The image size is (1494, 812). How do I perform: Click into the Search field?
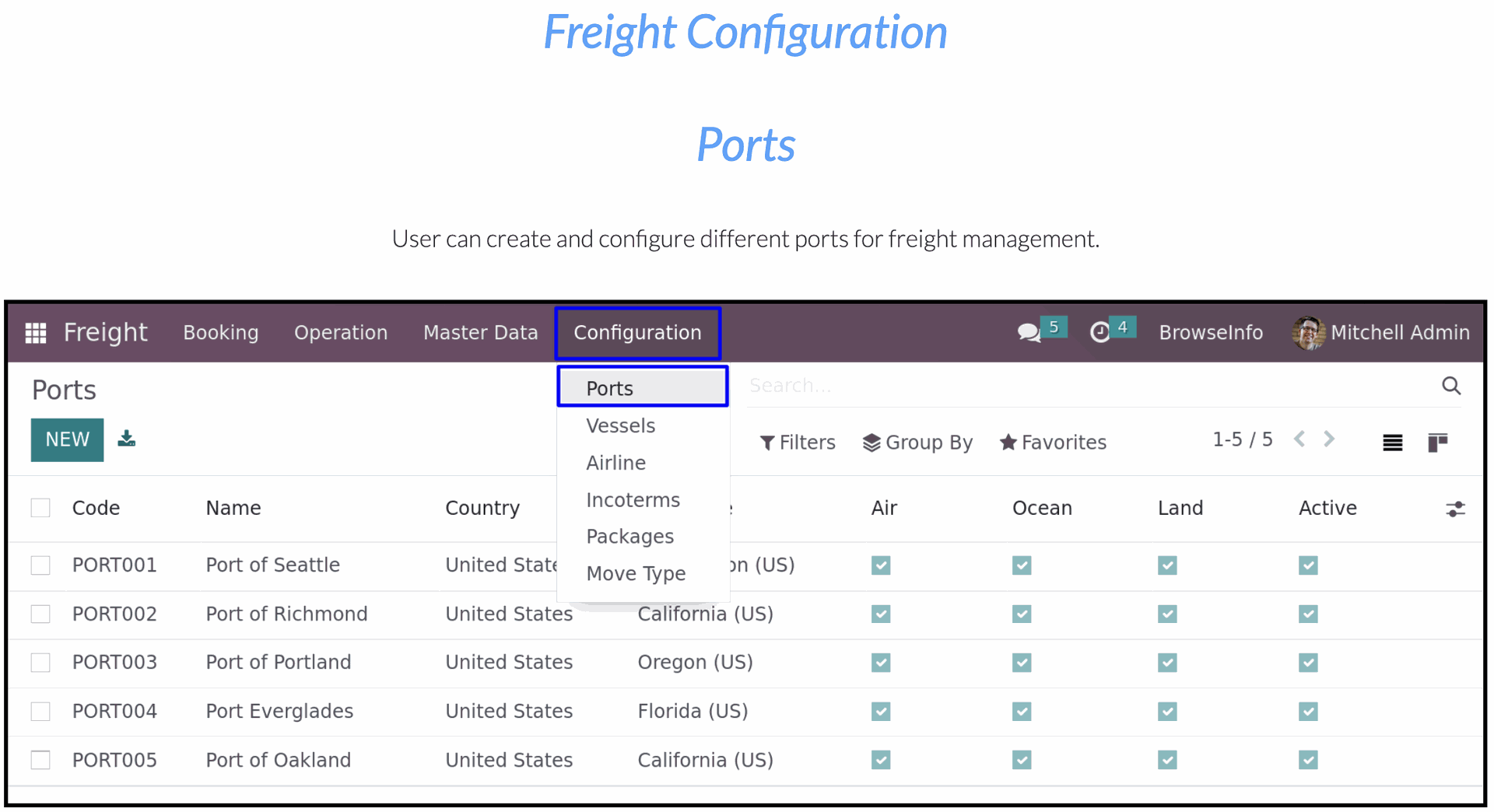click(1089, 386)
